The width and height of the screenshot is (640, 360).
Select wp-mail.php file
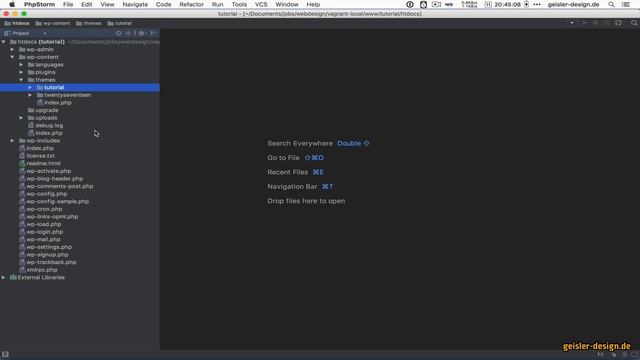(x=43, y=240)
